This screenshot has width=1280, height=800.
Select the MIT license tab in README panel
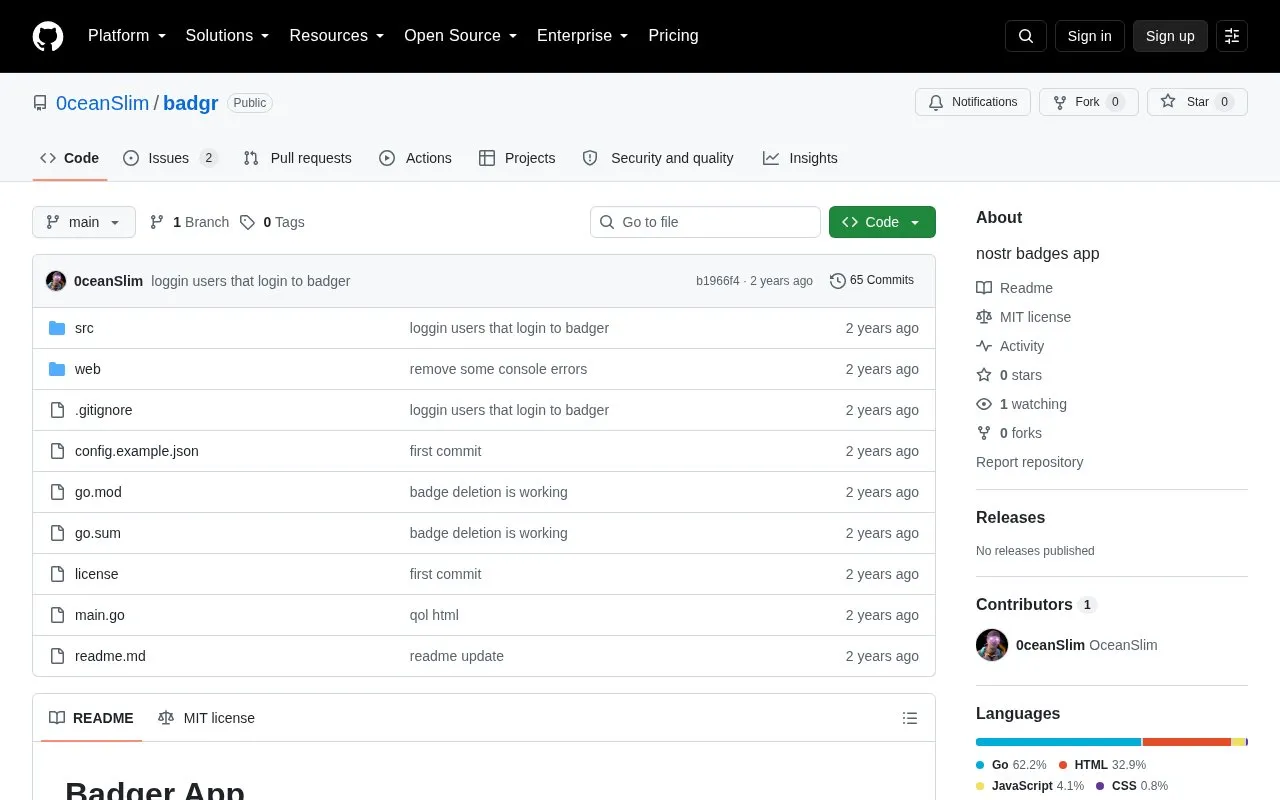point(207,718)
